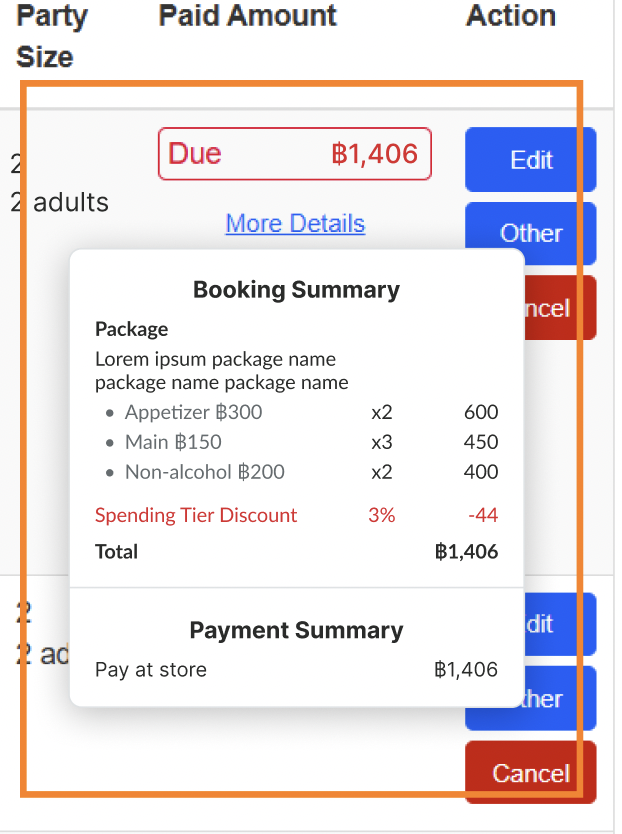
Task: Click the second booking's partially hidden Edit button
Action: coord(561,624)
